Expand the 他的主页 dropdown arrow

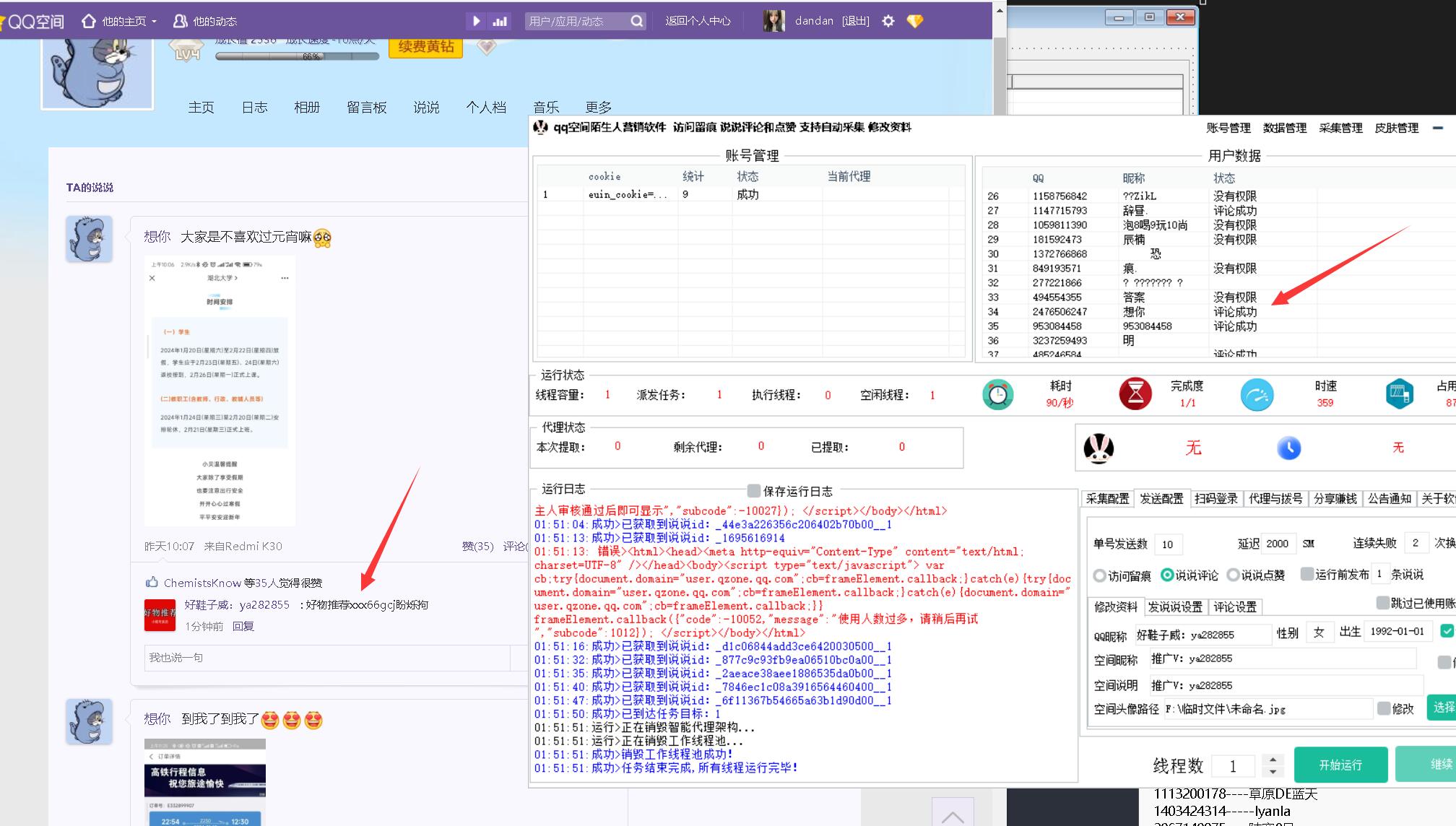point(154,22)
